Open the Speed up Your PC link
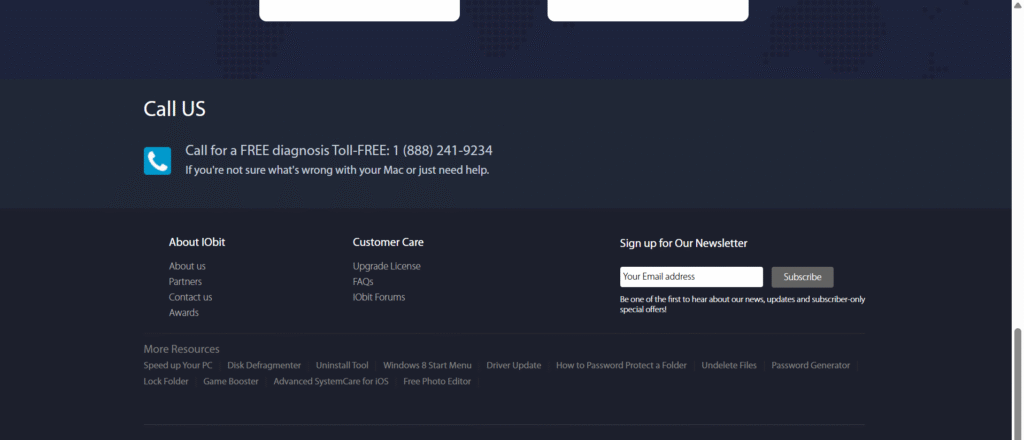This screenshot has width=1024, height=440. (x=178, y=366)
